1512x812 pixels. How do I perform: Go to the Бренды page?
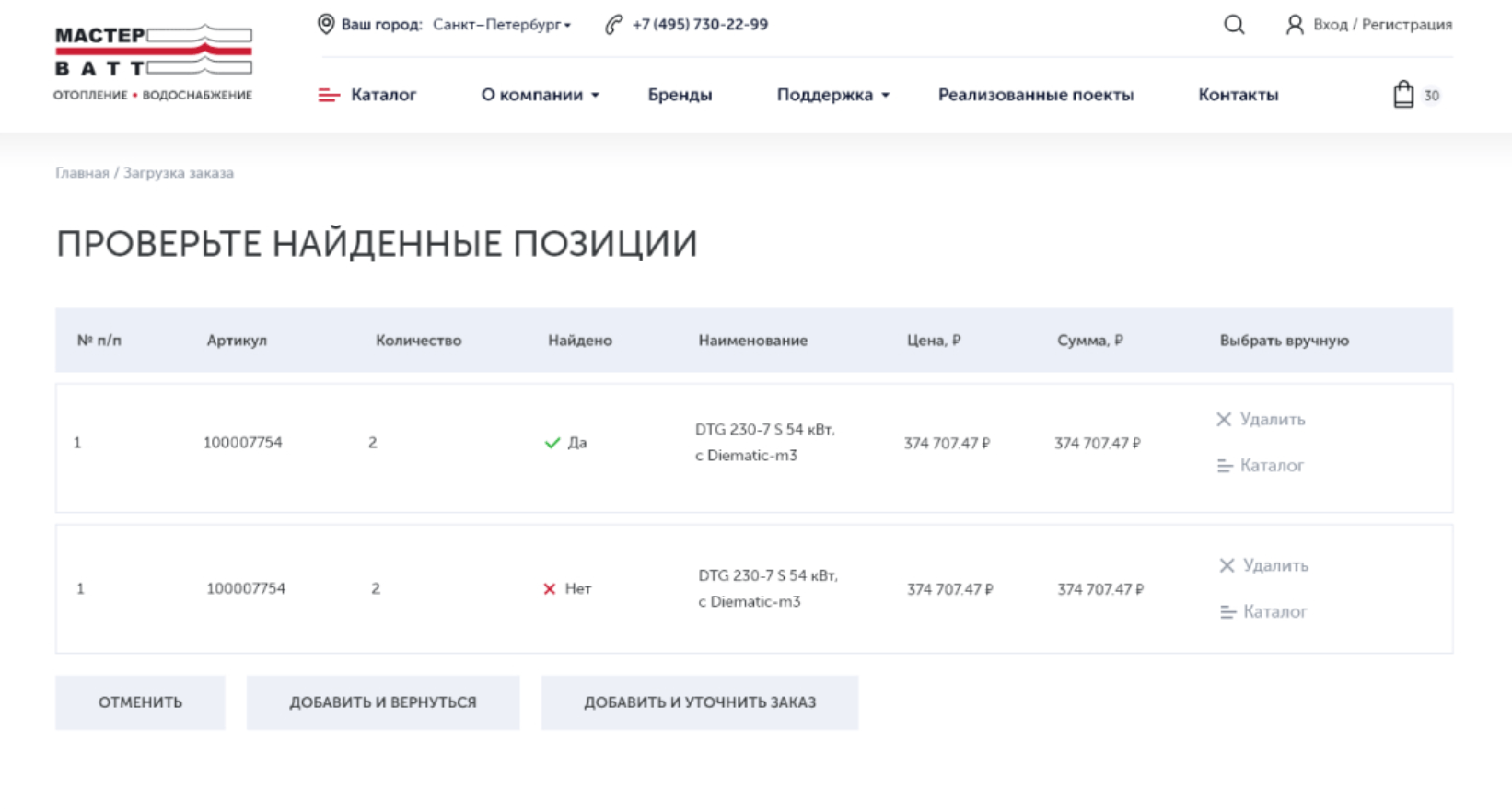tap(680, 95)
